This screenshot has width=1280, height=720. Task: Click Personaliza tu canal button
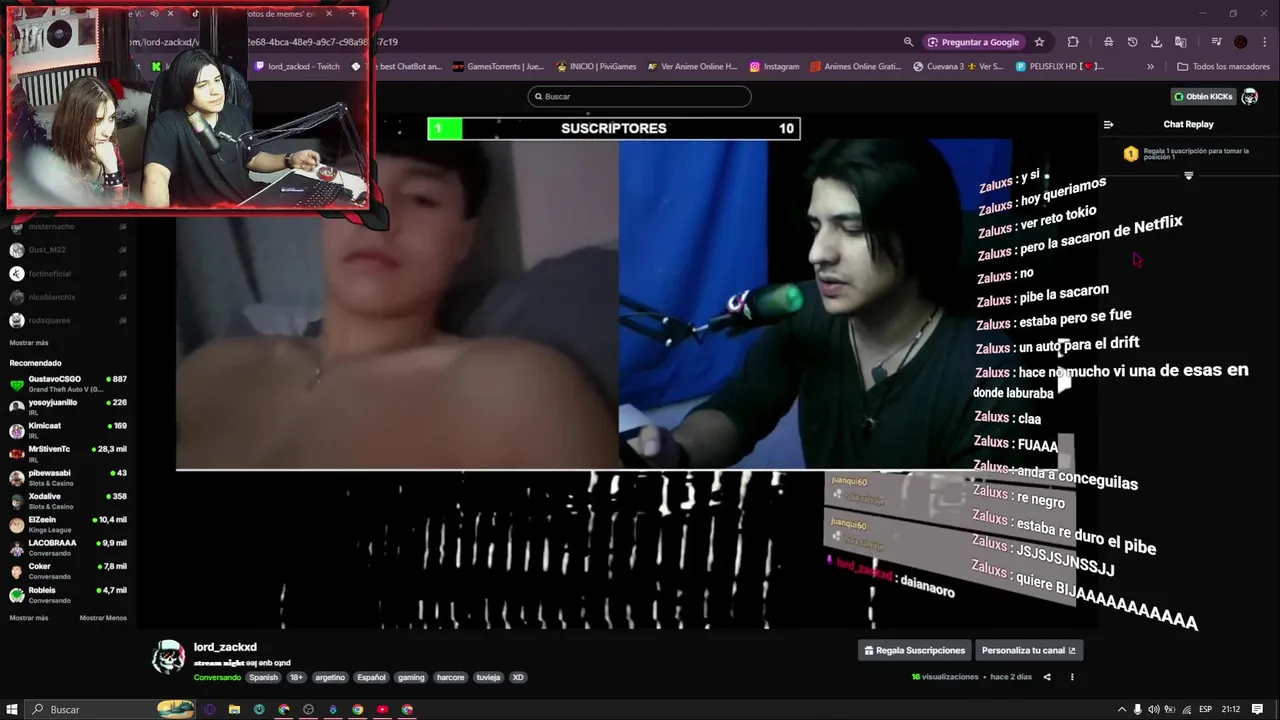[x=1029, y=650]
